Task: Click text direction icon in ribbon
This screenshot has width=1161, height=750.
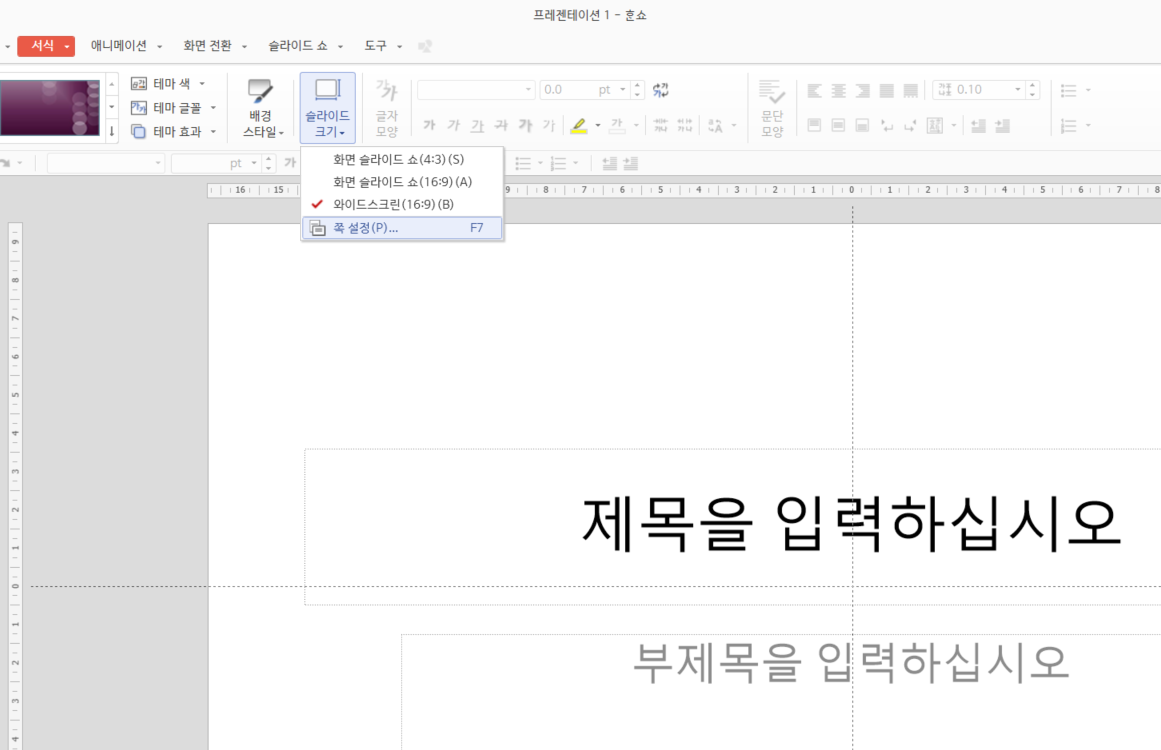Action: (x=934, y=126)
